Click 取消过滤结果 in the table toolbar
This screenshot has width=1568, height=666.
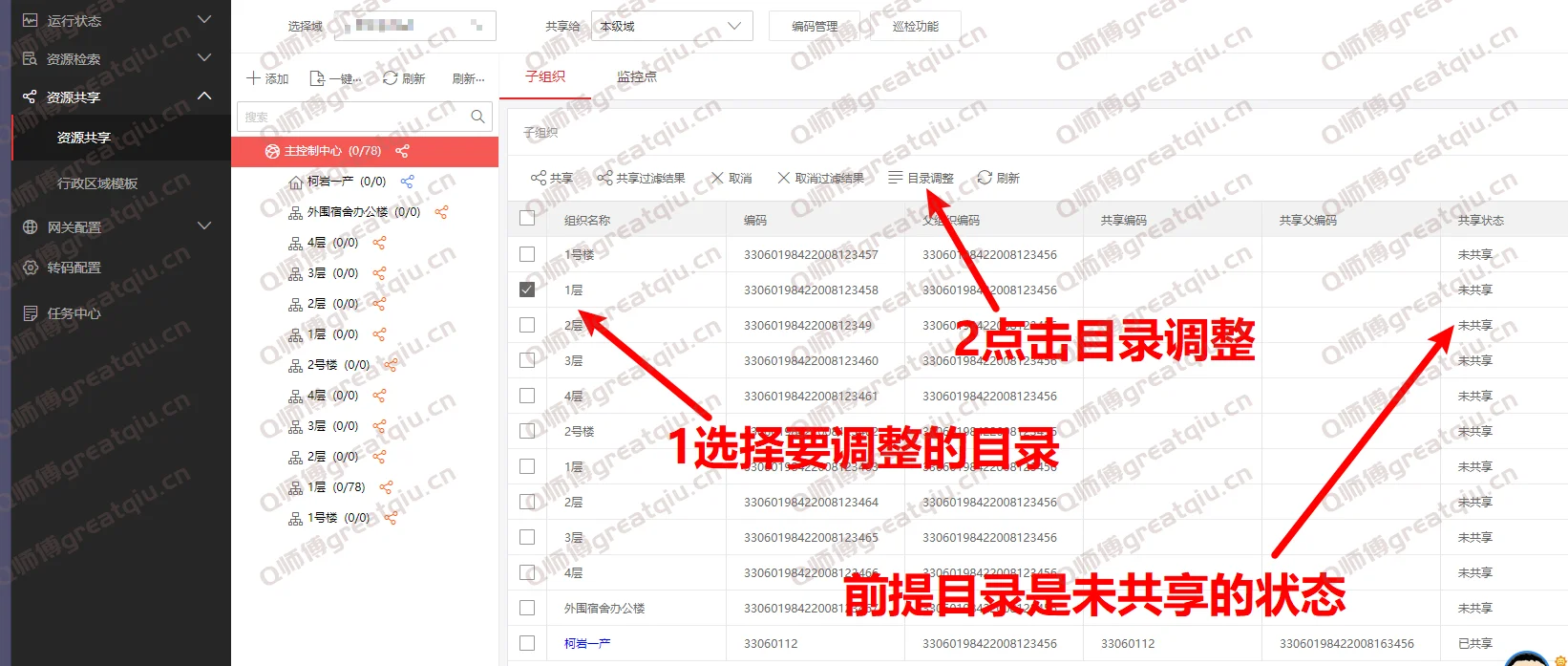pyautogui.click(x=820, y=178)
